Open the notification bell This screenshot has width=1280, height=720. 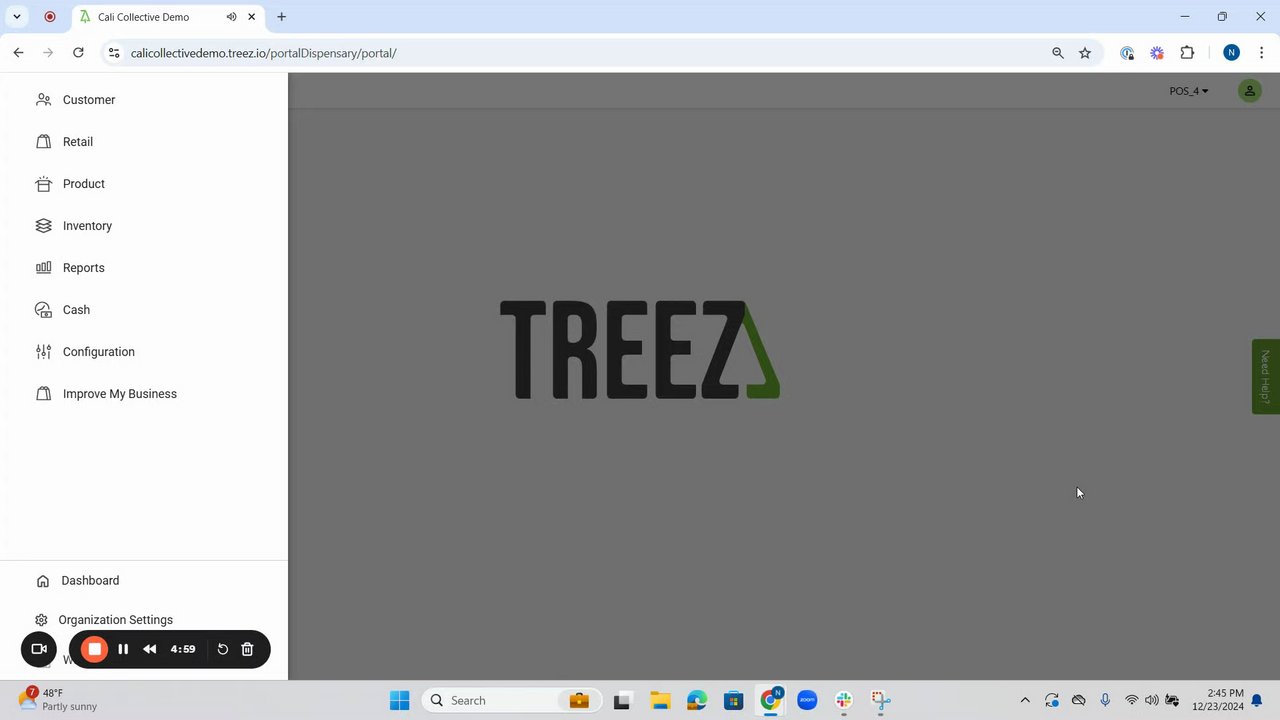tap(1258, 700)
